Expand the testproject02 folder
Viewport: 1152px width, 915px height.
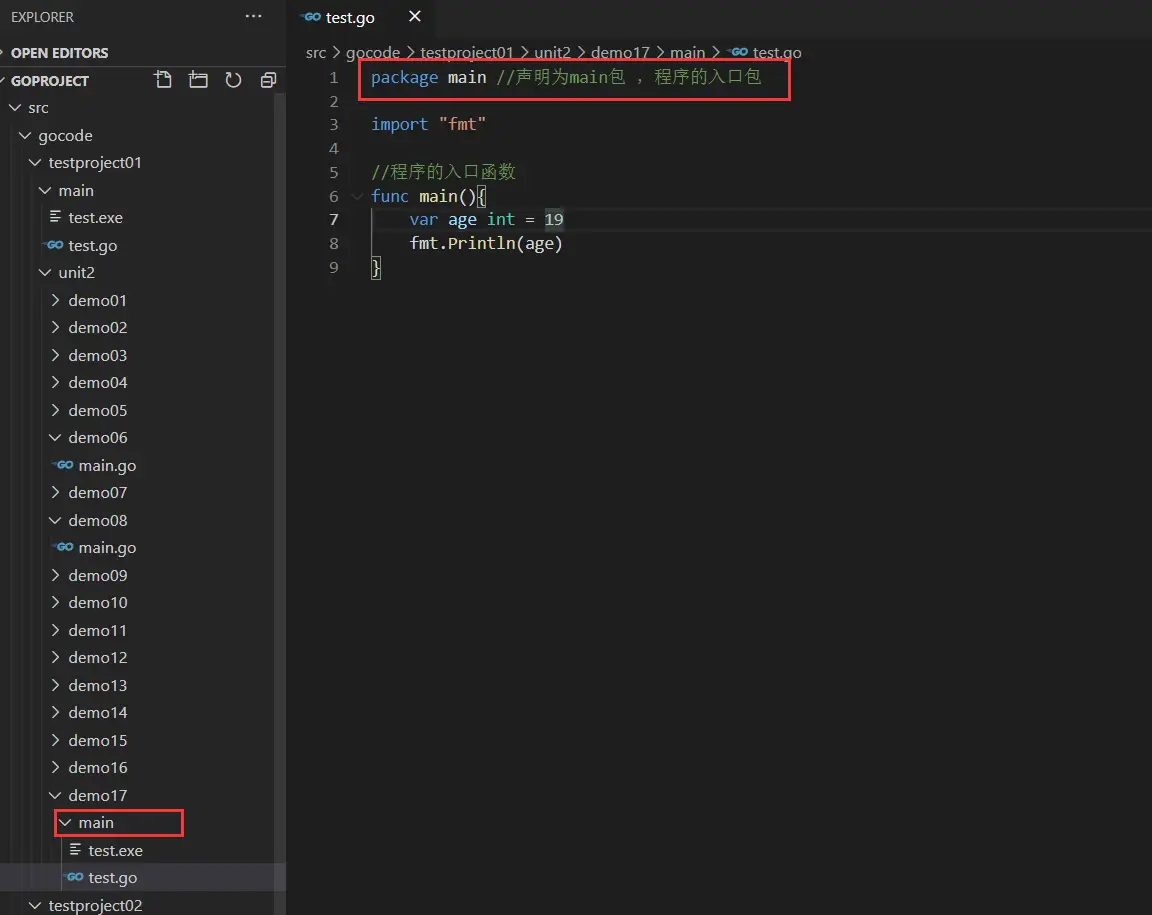[95, 905]
